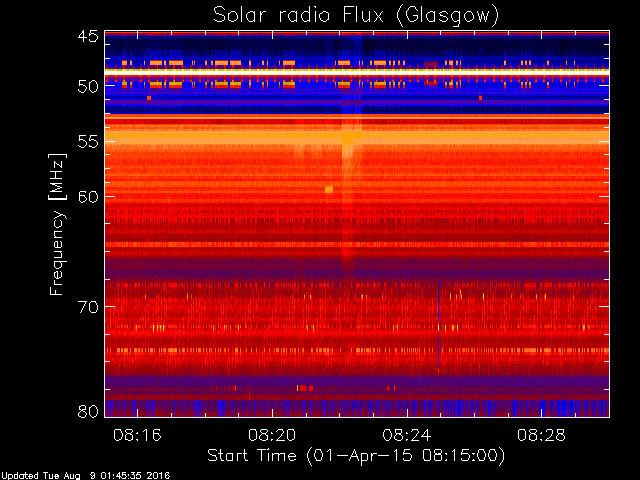Click the '08:28' time tick label
640x480 pixels.
(541, 435)
